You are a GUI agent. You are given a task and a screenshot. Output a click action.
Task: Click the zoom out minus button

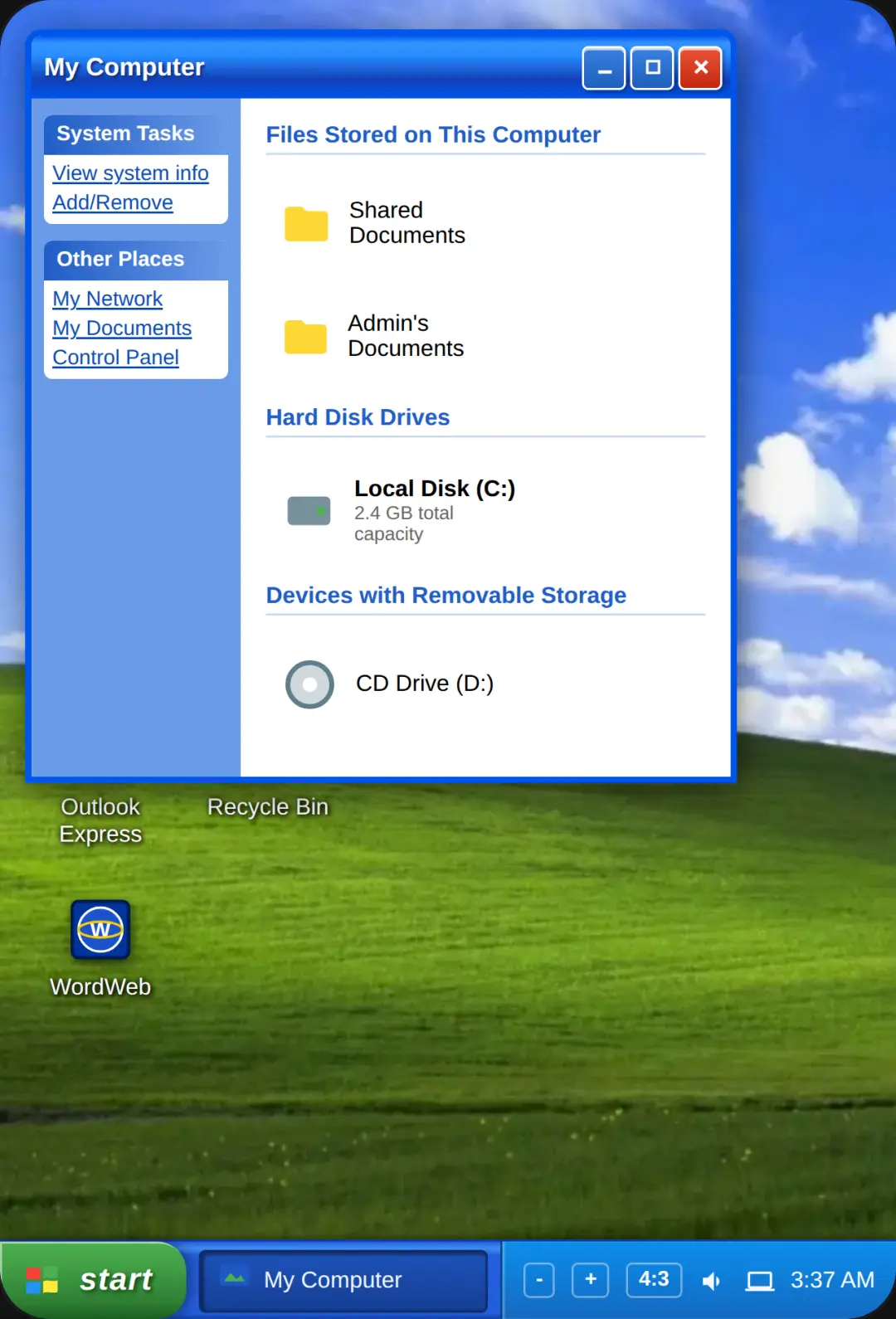pos(539,1280)
